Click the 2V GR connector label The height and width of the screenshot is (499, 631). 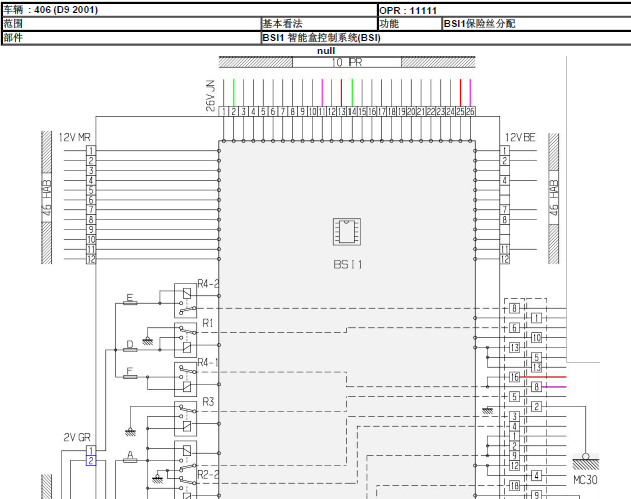pyautogui.click(x=77, y=437)
